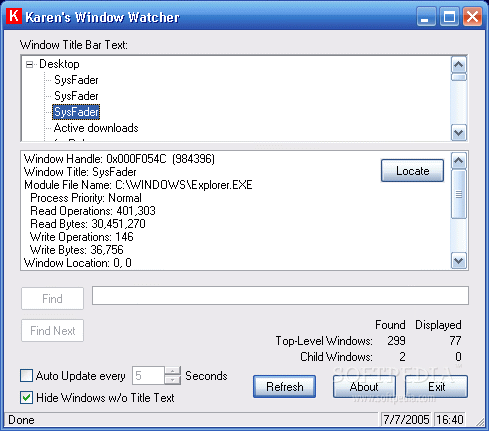This screenshot has height=431, width=489.
Task: Click the Window Title: SysFader line
Action: 80,172
